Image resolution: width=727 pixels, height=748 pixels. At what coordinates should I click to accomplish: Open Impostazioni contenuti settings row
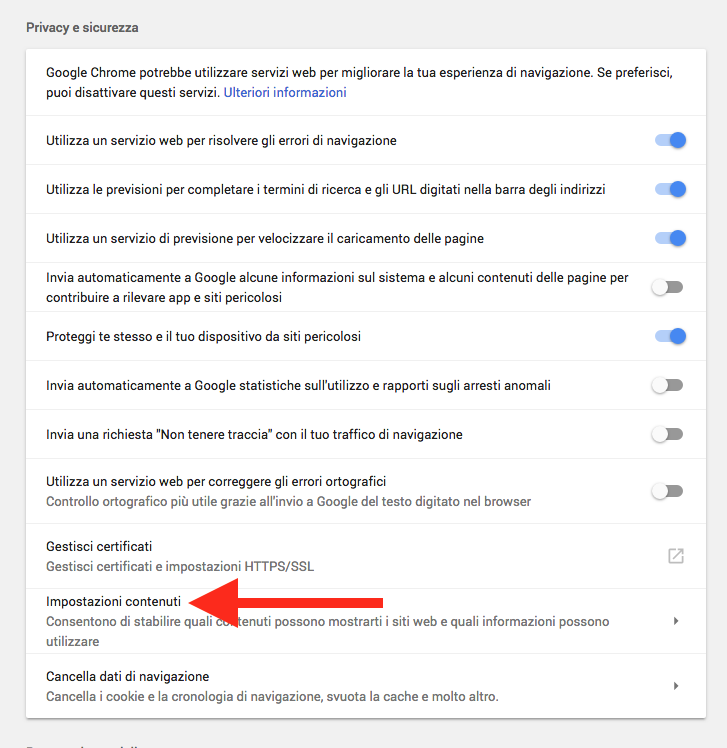point(366,621)
